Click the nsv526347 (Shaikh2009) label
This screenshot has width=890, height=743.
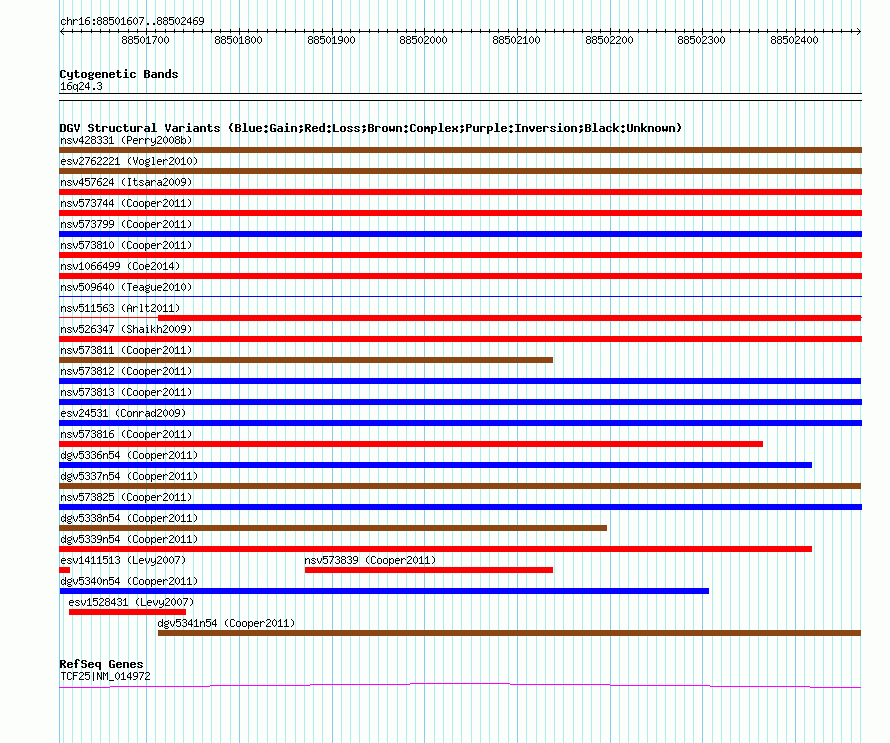tap(126, 329)
